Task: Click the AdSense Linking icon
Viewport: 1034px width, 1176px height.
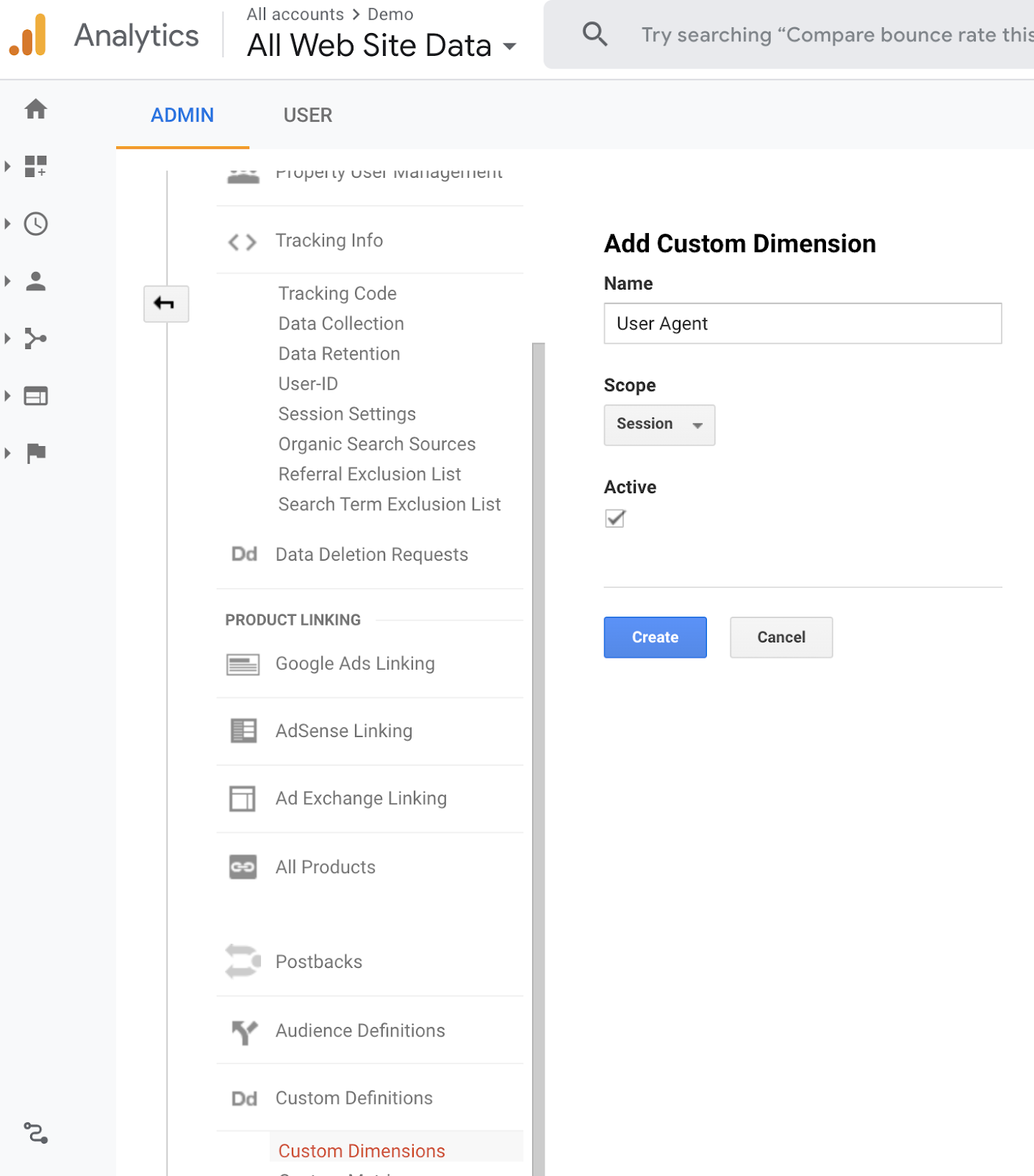Action: [x=243, y=731]
